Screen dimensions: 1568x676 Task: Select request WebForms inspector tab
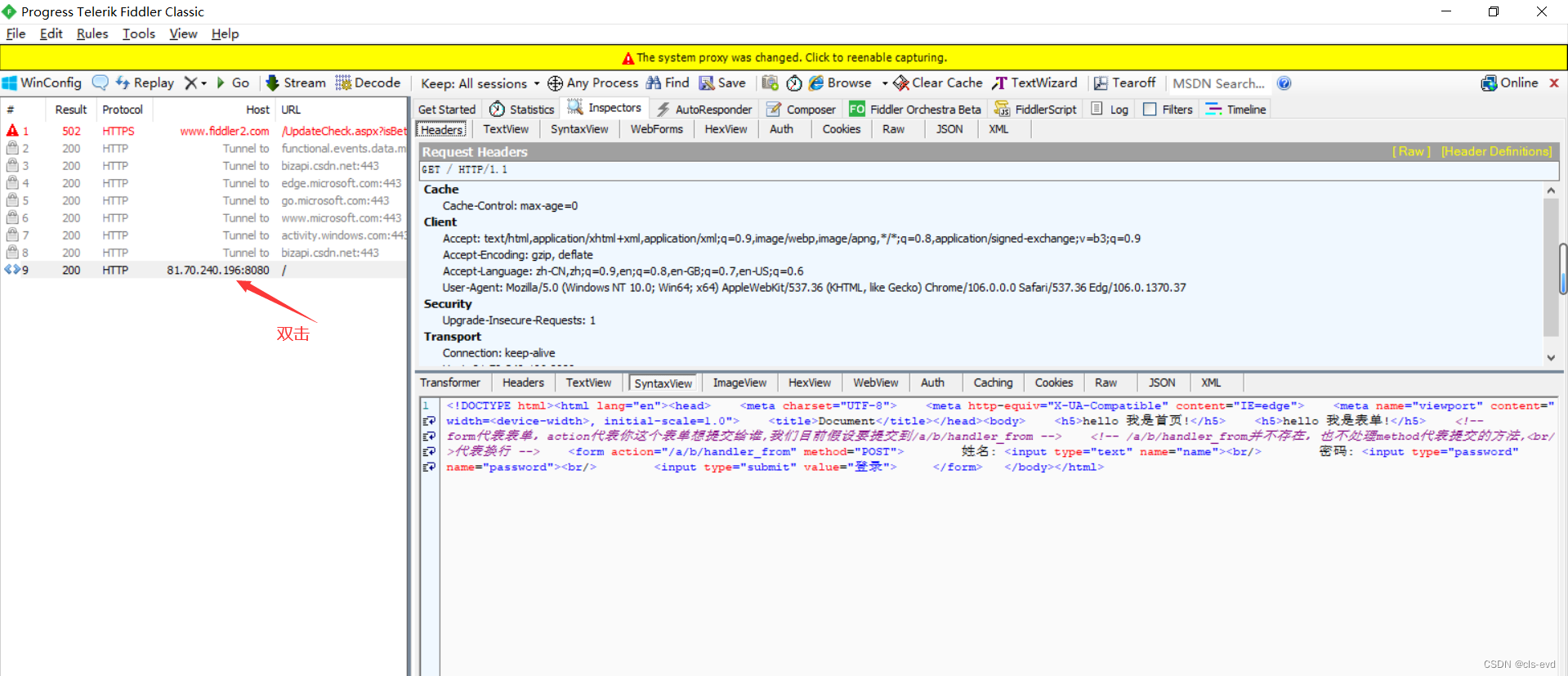(656, 129)
